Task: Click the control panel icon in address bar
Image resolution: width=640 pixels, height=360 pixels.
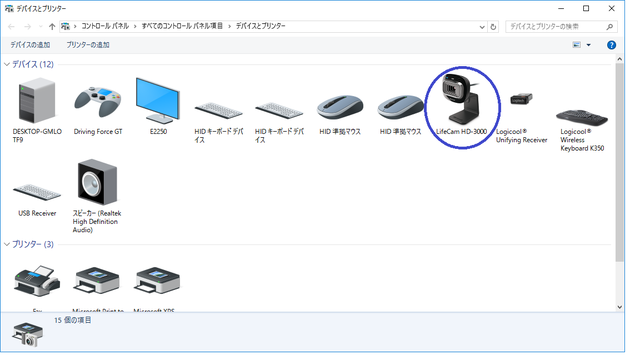Action: [65, 27]
